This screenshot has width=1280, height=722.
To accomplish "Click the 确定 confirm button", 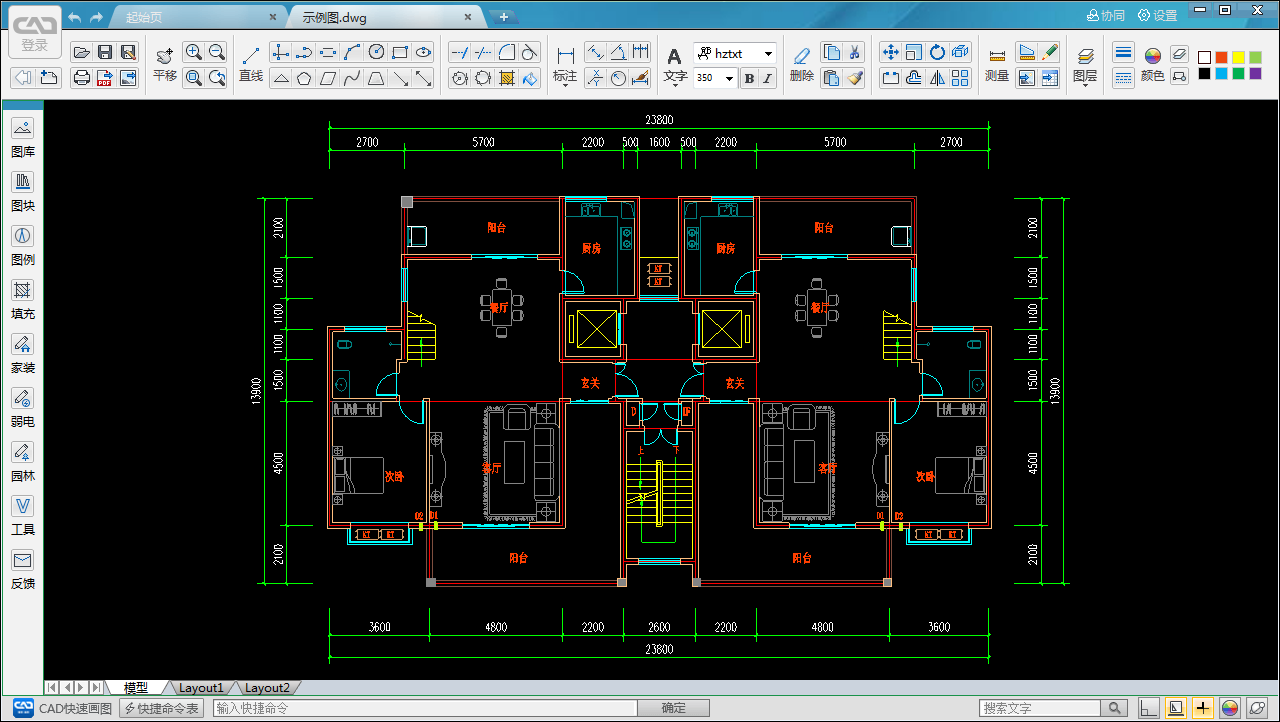I will click(674, 708).
